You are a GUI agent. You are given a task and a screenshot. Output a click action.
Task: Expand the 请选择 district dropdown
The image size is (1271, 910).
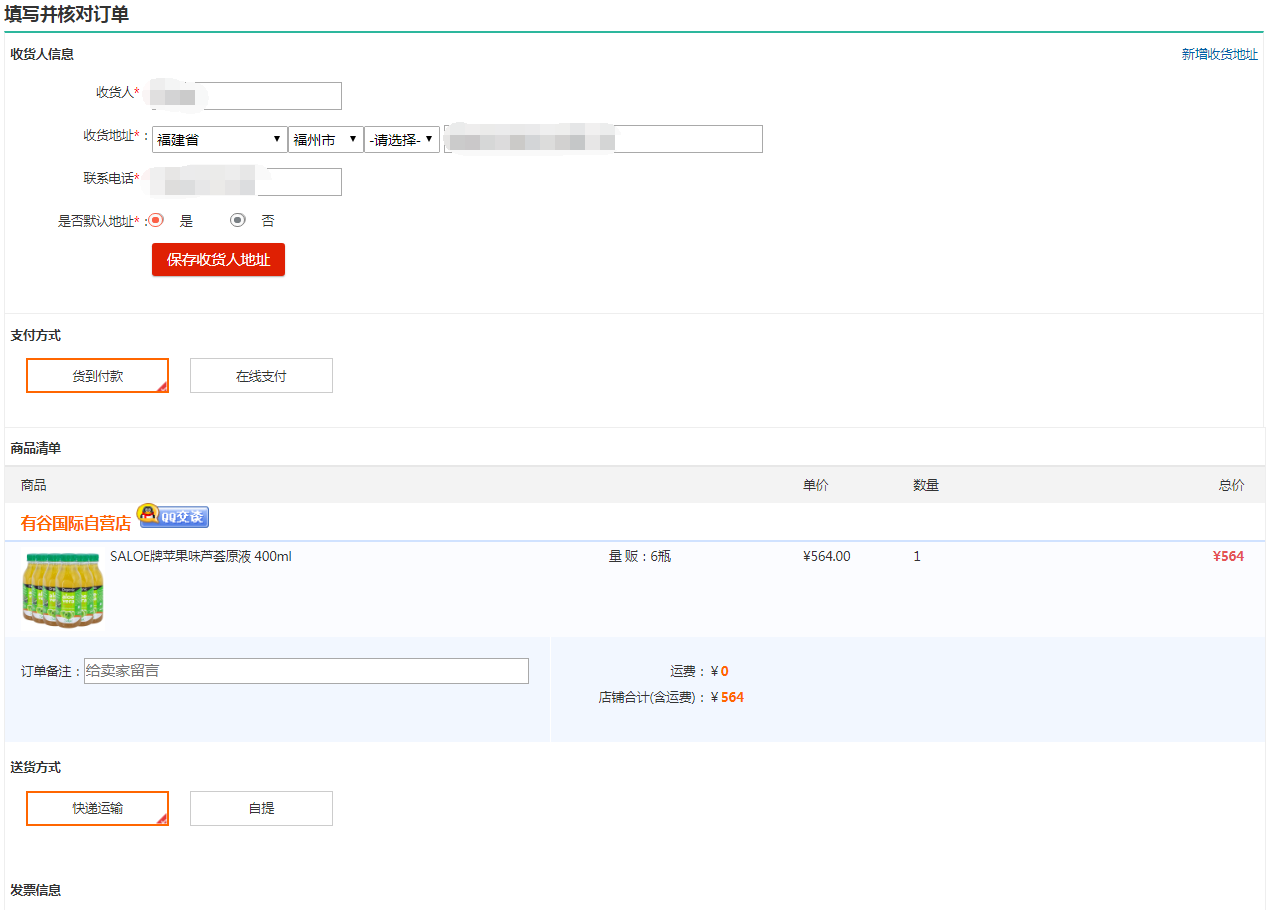(402, 139)
